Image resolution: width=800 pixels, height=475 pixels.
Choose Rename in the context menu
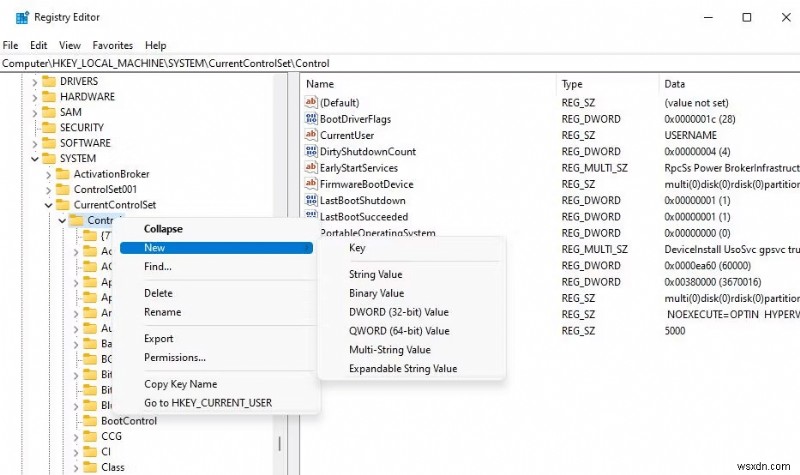(216, 312)
